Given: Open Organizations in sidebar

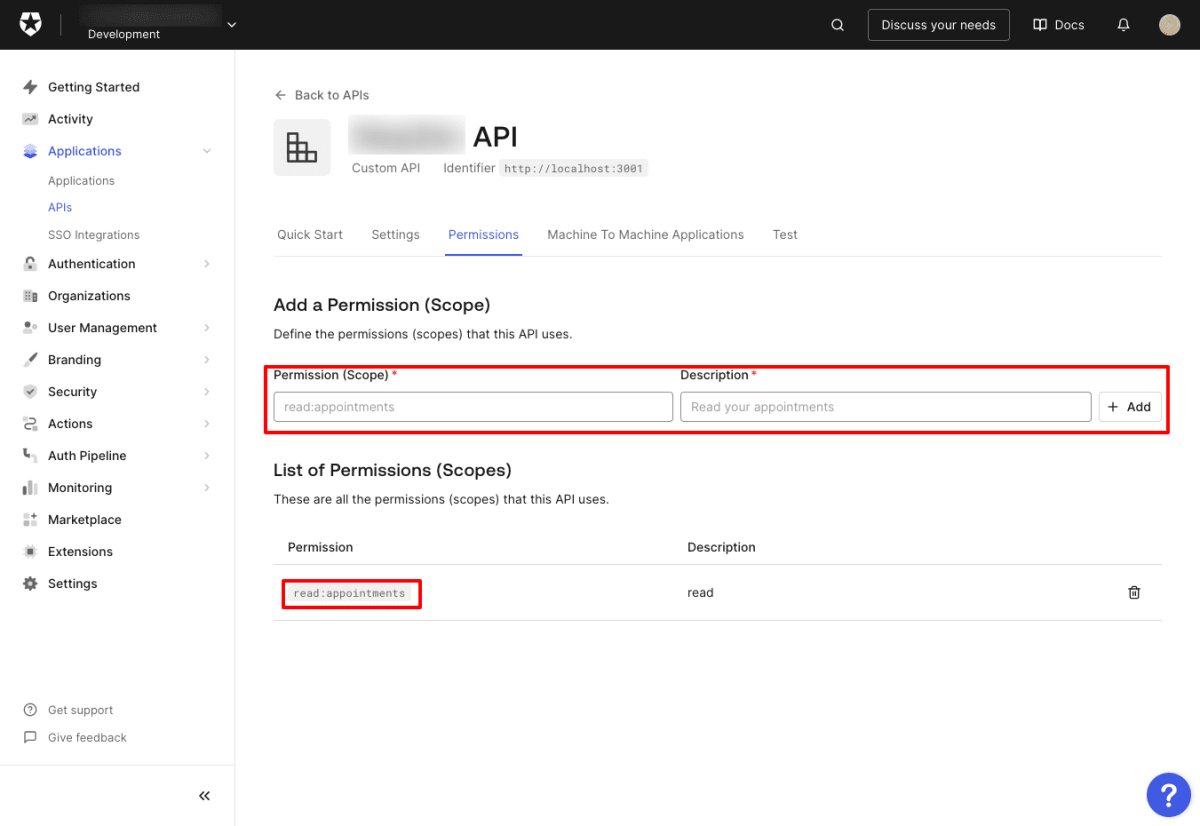Looking at the screenshot, I should (89, 296).
